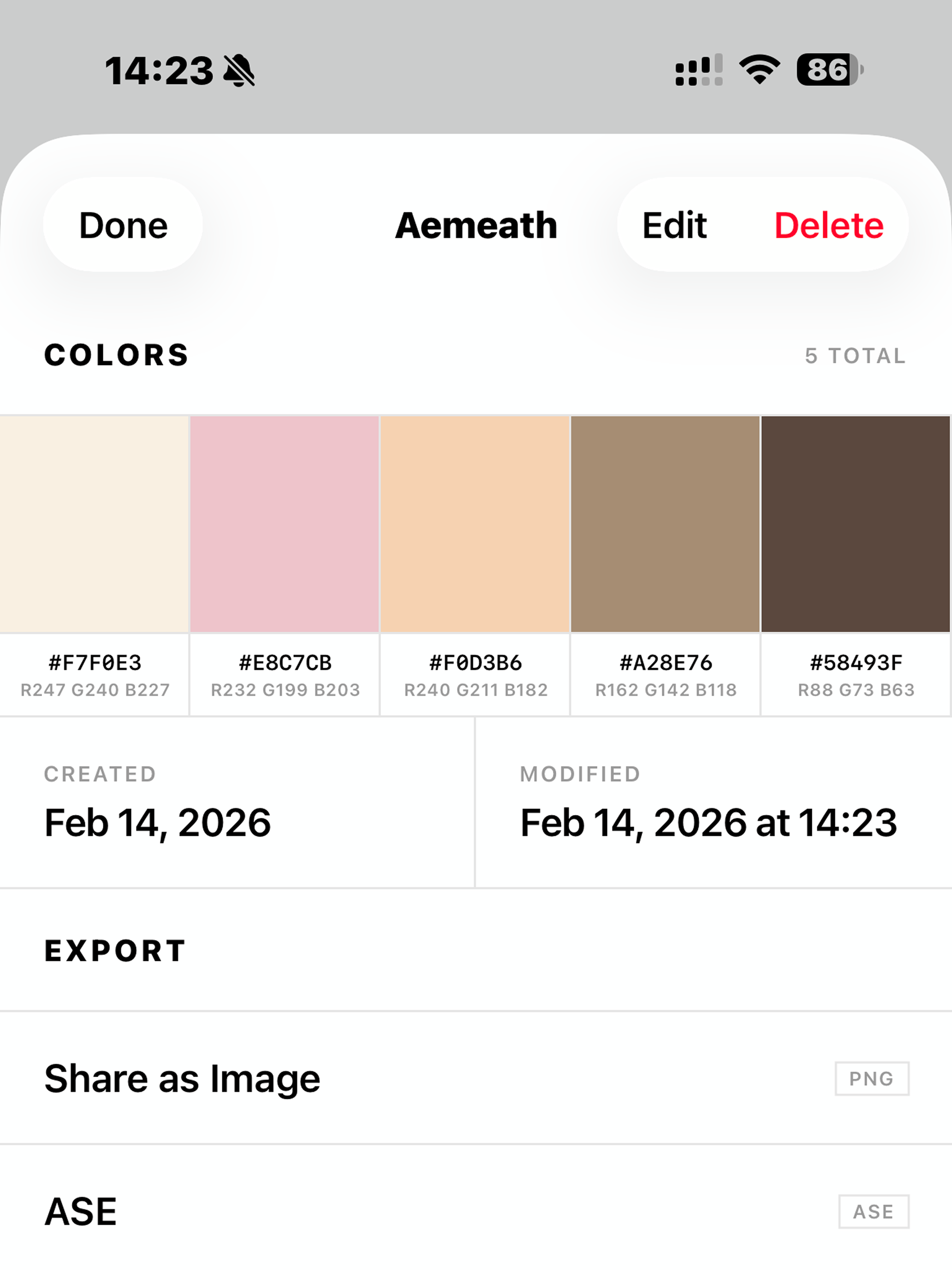This screenshot has height=1270, width=952.
Task: Tap the #F0D3B6 hex code label
Action: tap(476, 663)
